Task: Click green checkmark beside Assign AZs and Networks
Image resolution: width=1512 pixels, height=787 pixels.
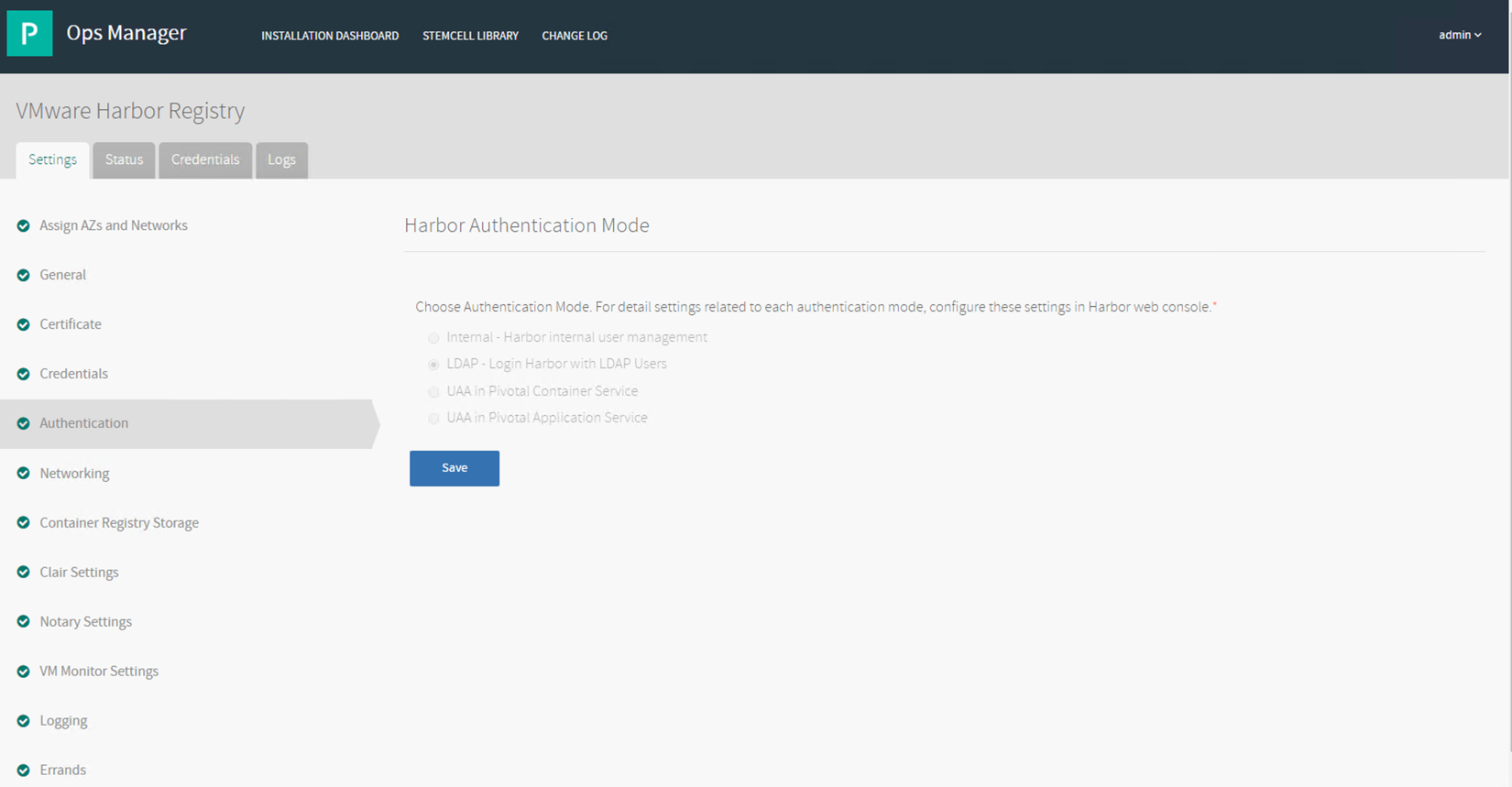Action: pos(24,225)
